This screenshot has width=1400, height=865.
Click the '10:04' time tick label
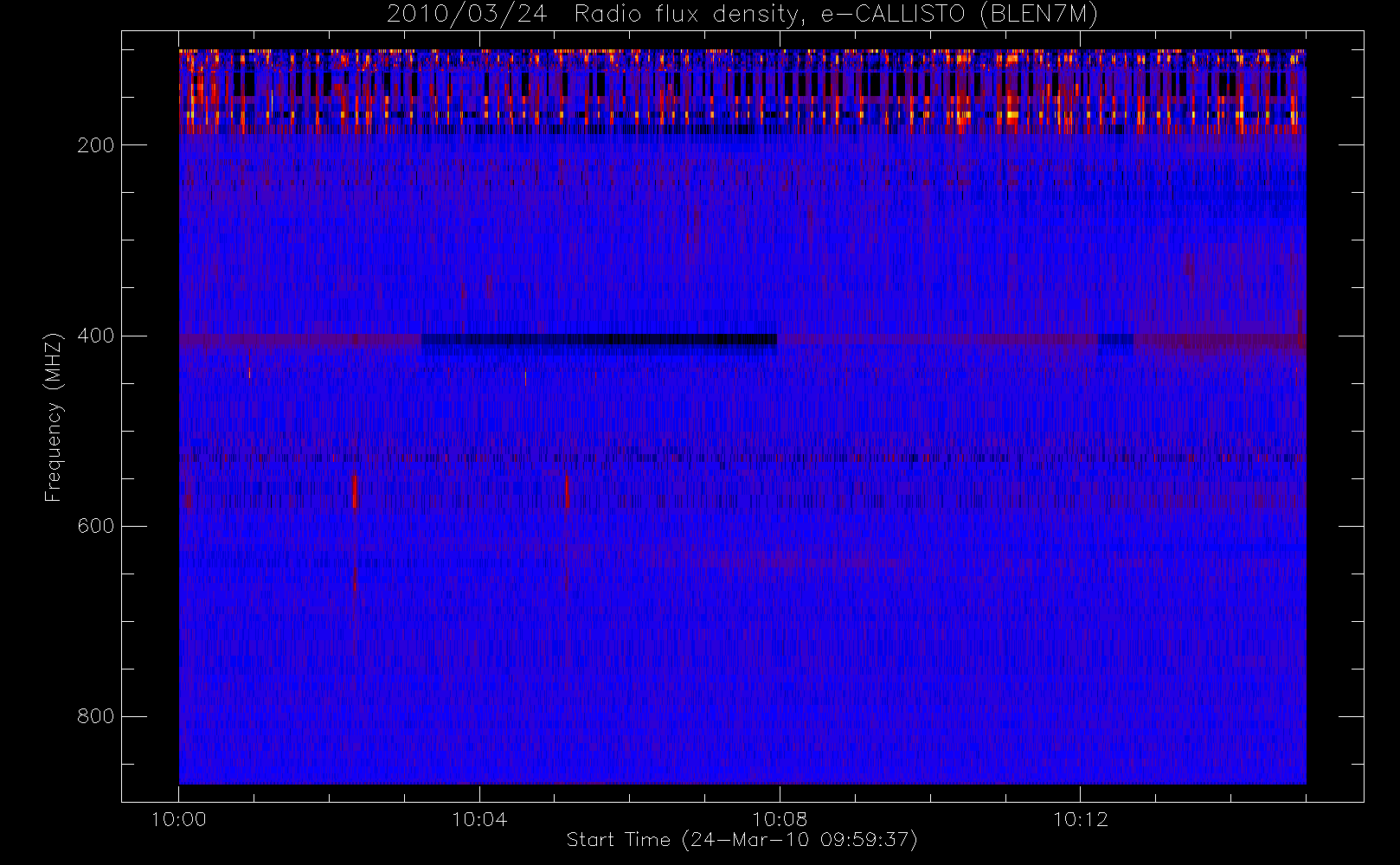coord(479,819)
